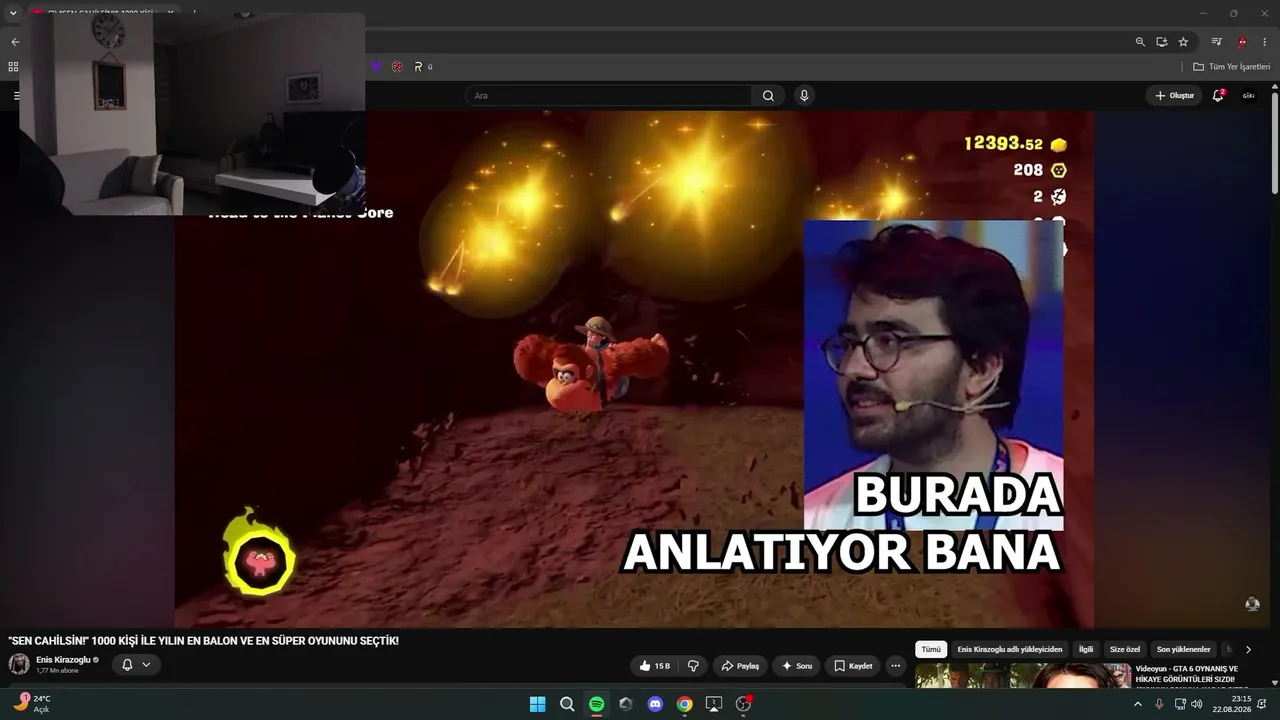Open the Chrome profile avatar
This screenshot has height=720, width=1280.
[x=1242, y=42]
